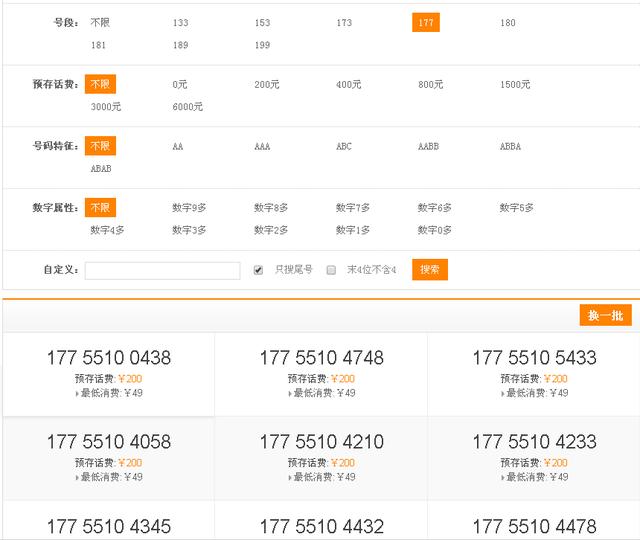The height and width of the screenshot is (540, 640).
Task: Pick the 6000元 prepaid fee option
Action: coord(187,107)
